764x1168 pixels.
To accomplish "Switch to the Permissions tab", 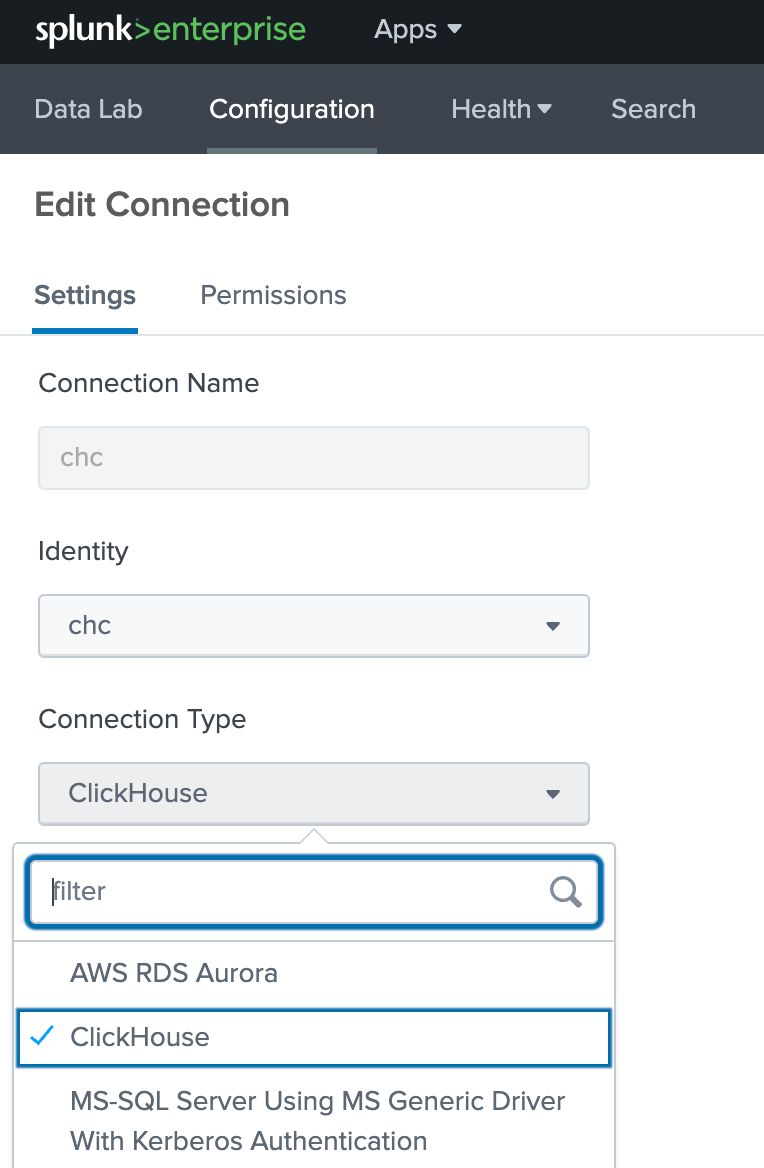I will click(272, 295).
